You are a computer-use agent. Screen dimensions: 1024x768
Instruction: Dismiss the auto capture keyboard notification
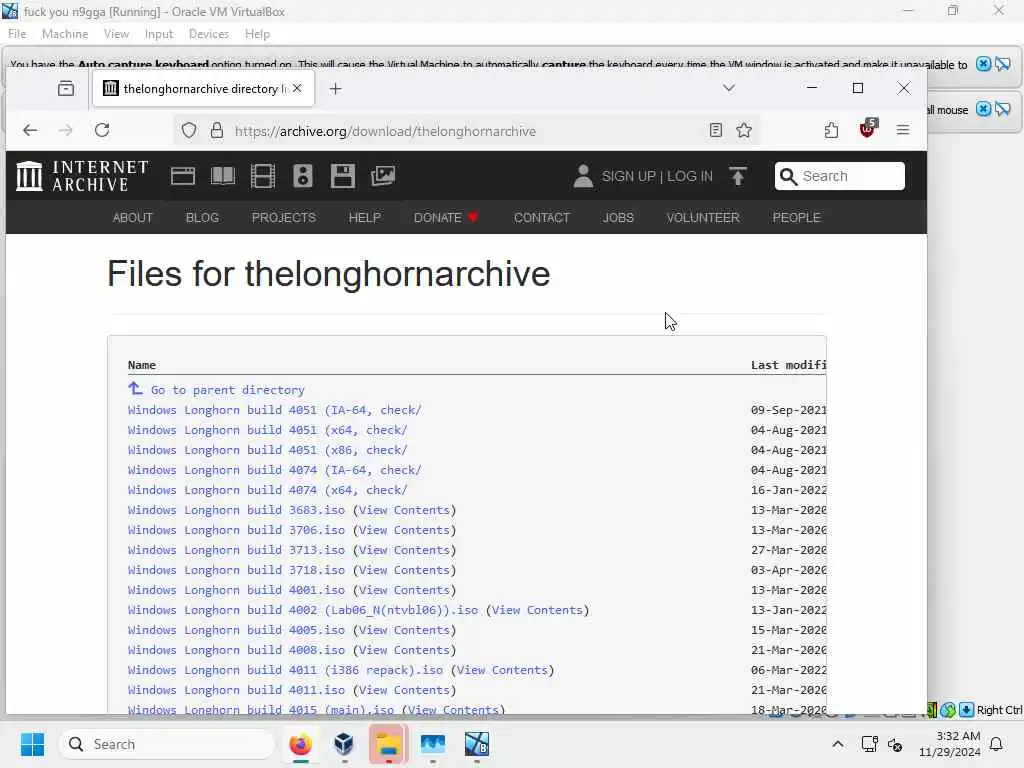(984, 64)
